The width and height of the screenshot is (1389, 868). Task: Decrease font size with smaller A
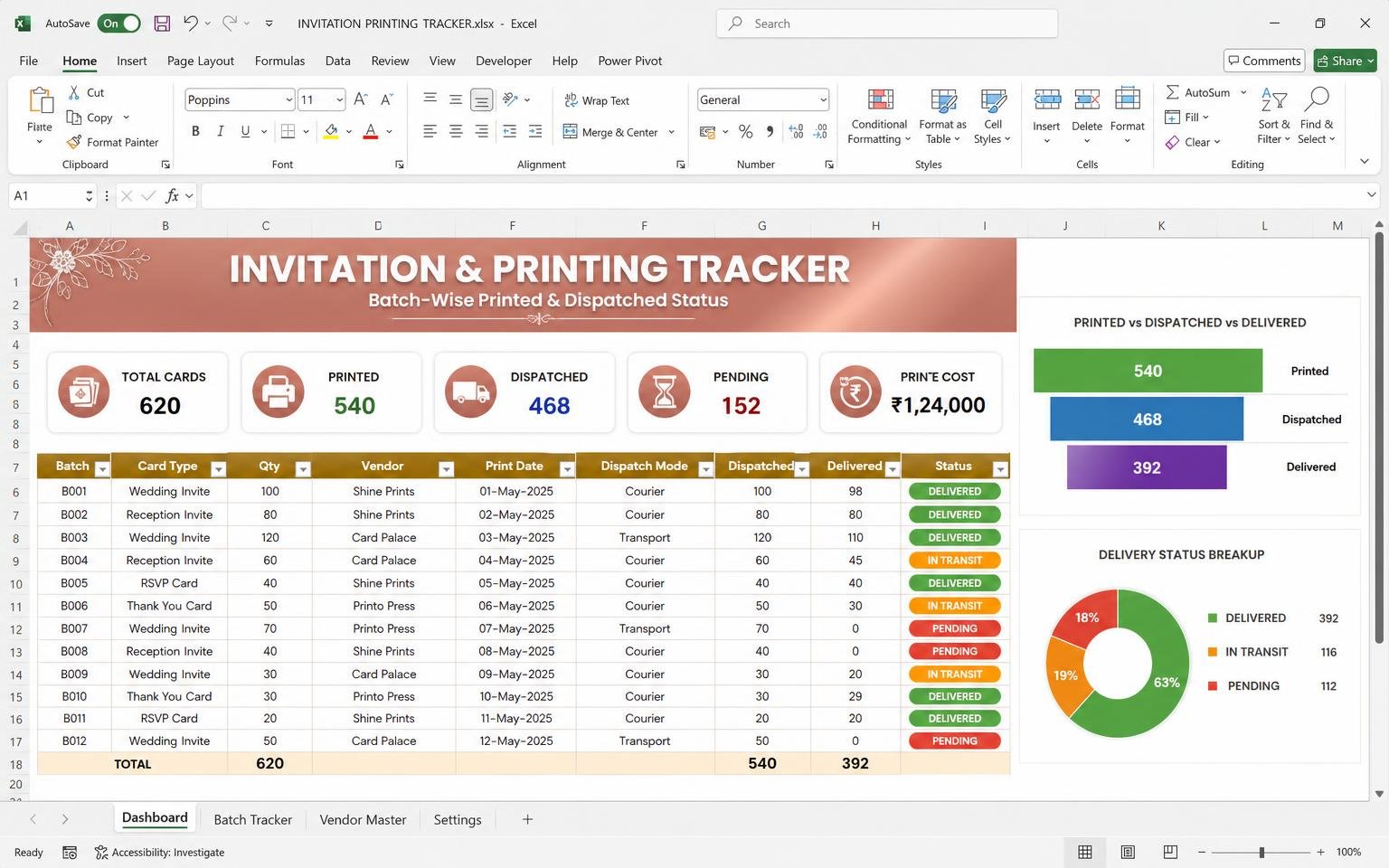[386, 99]
